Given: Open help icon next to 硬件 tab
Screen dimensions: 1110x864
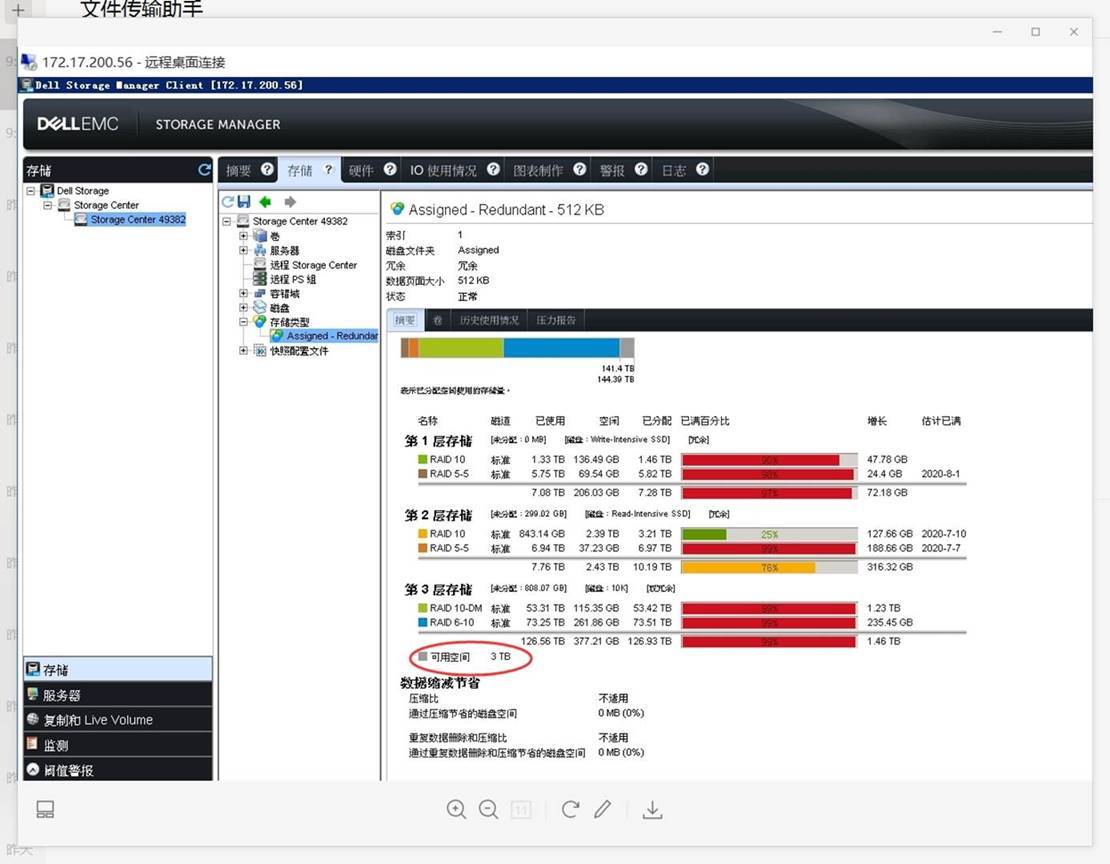Looking at the screenshot, I should point(390,169).
